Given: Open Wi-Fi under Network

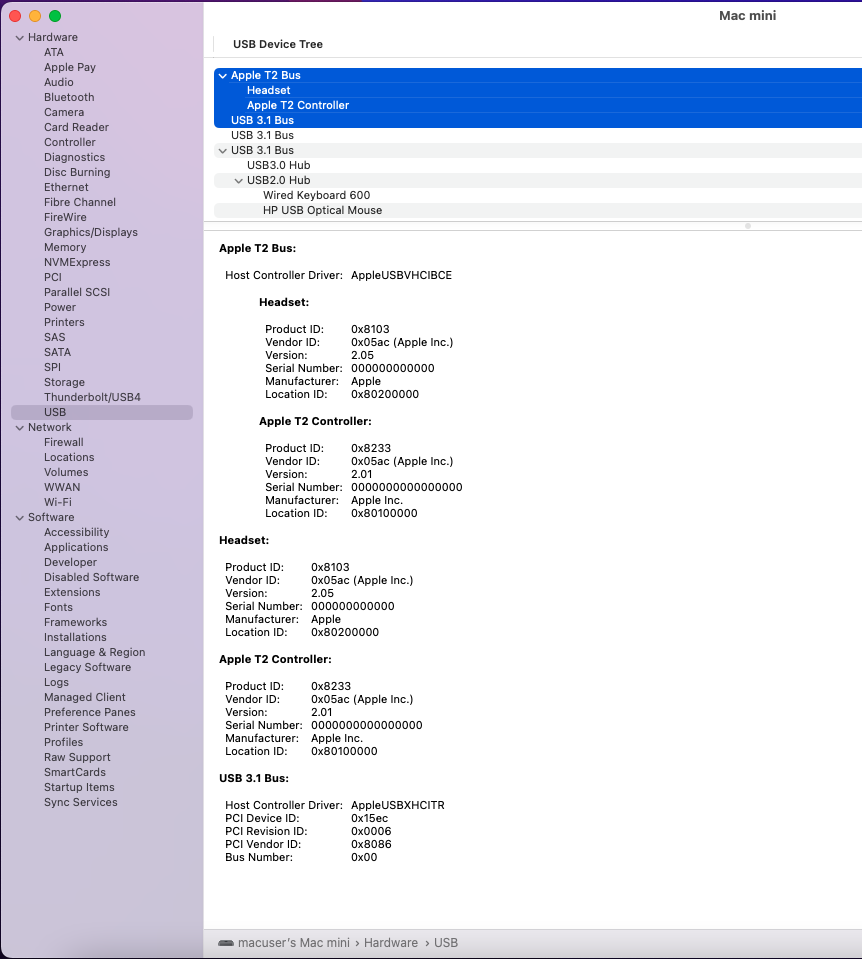Looking at the screenshot, I should click(58, 502).
